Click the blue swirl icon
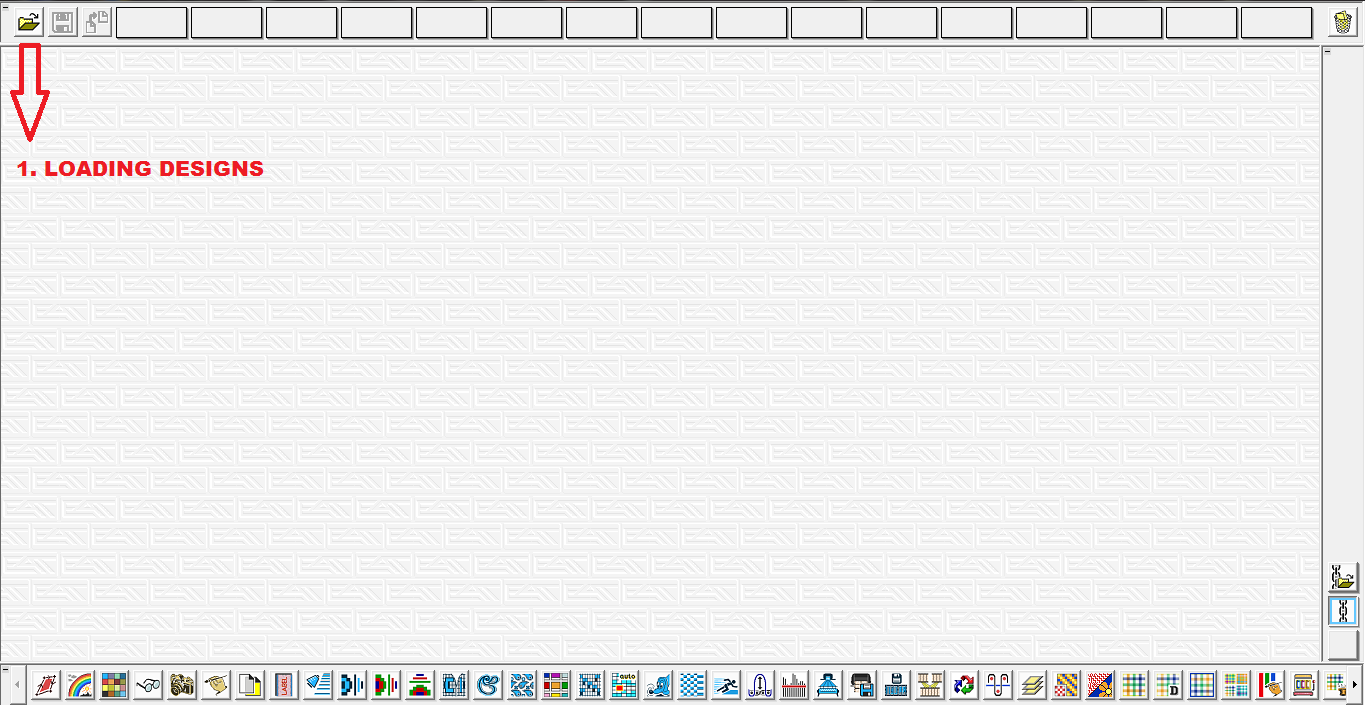The image size is (1365, 705). coord(488,685)
